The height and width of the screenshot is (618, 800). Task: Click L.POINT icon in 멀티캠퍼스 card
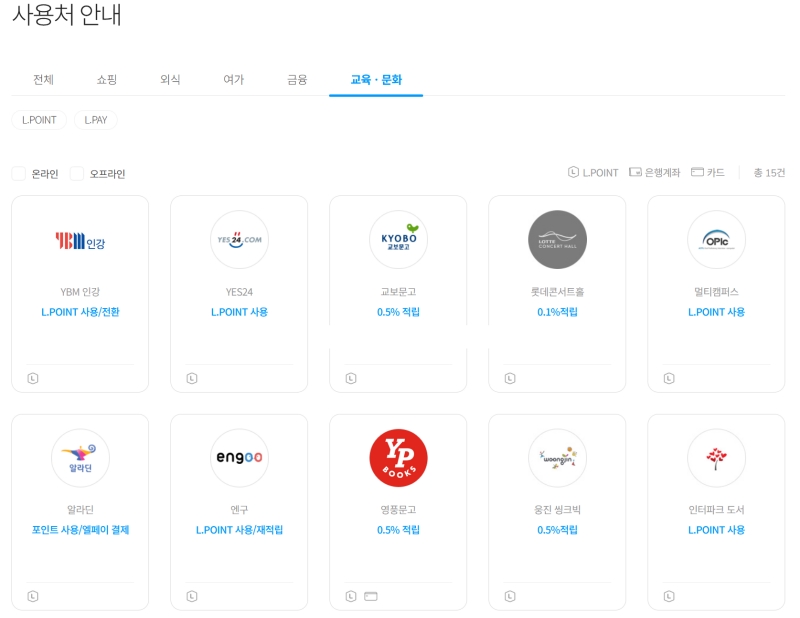[669, 378]
